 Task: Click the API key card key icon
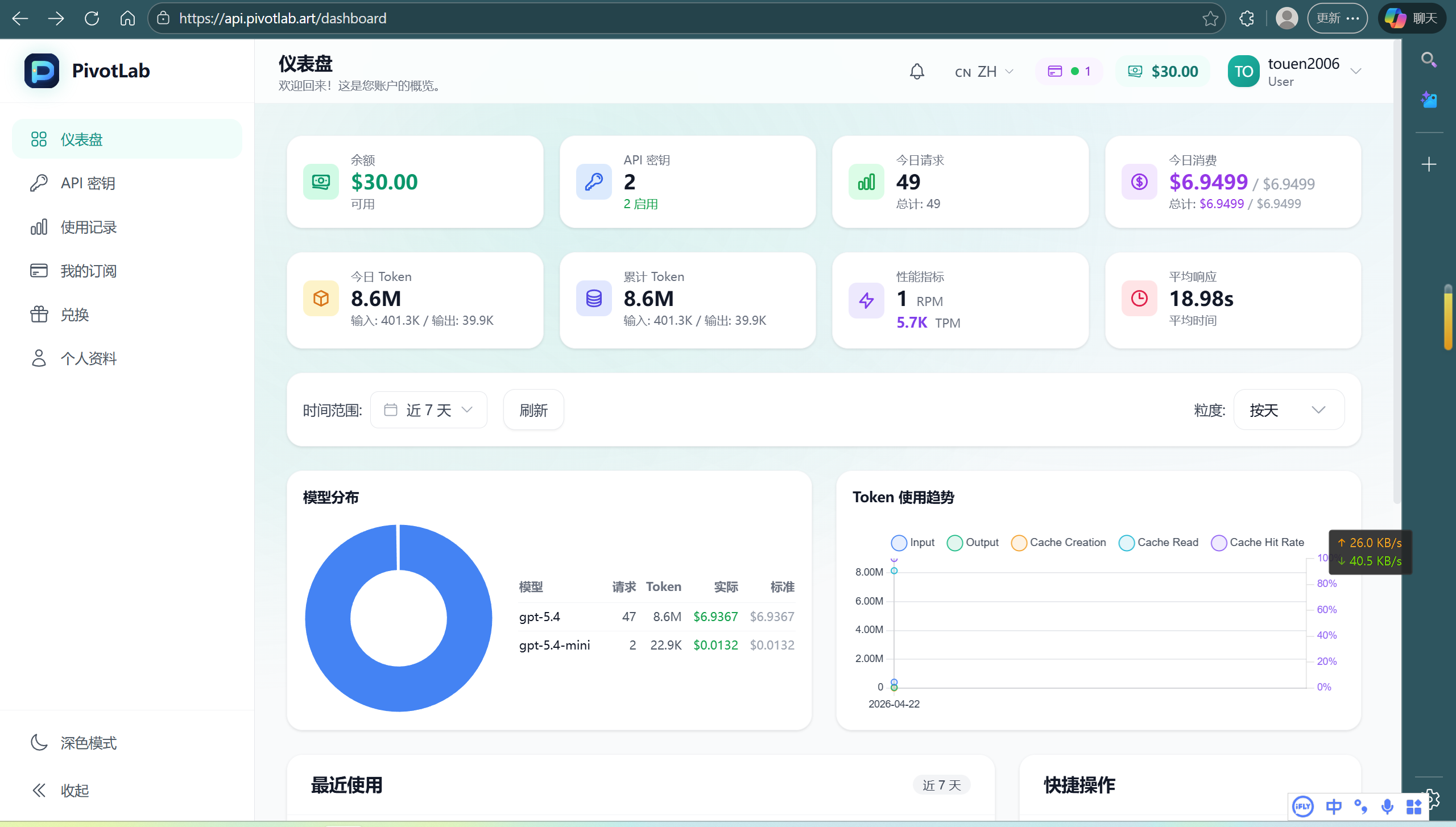594,182
